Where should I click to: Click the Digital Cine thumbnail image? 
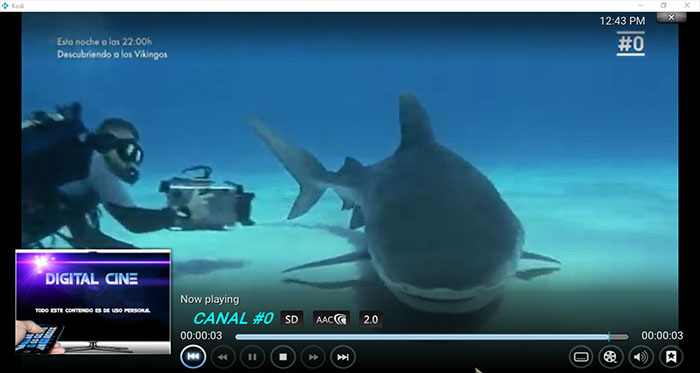(93, 302)
